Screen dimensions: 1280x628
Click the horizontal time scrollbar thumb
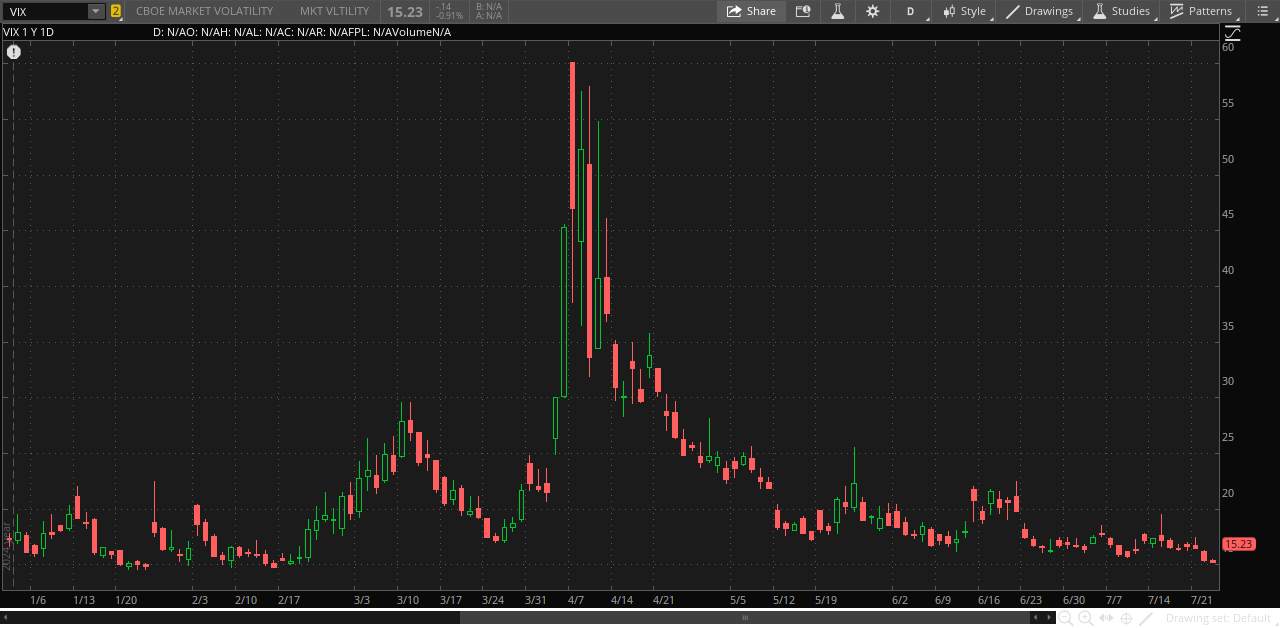(745, 618)
